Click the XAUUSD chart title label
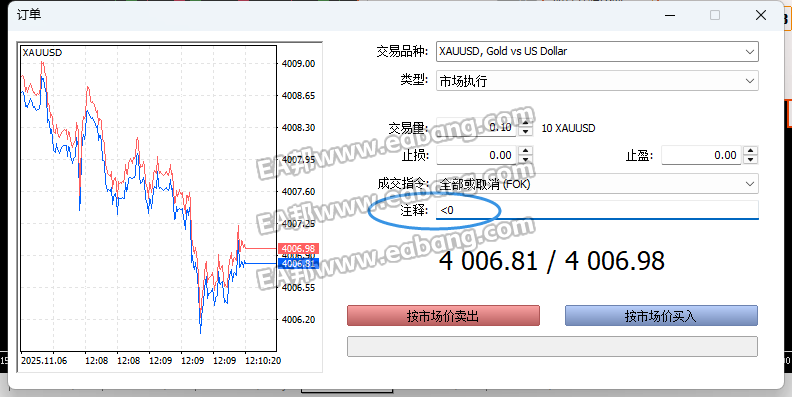The image size is (792, 397). click(x=42, y=53)
